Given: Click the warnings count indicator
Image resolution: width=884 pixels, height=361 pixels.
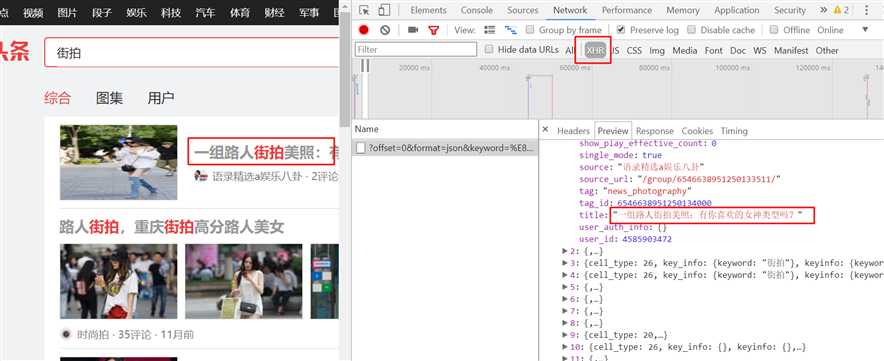Looking at the screenshot, I should tap(841, 10).
